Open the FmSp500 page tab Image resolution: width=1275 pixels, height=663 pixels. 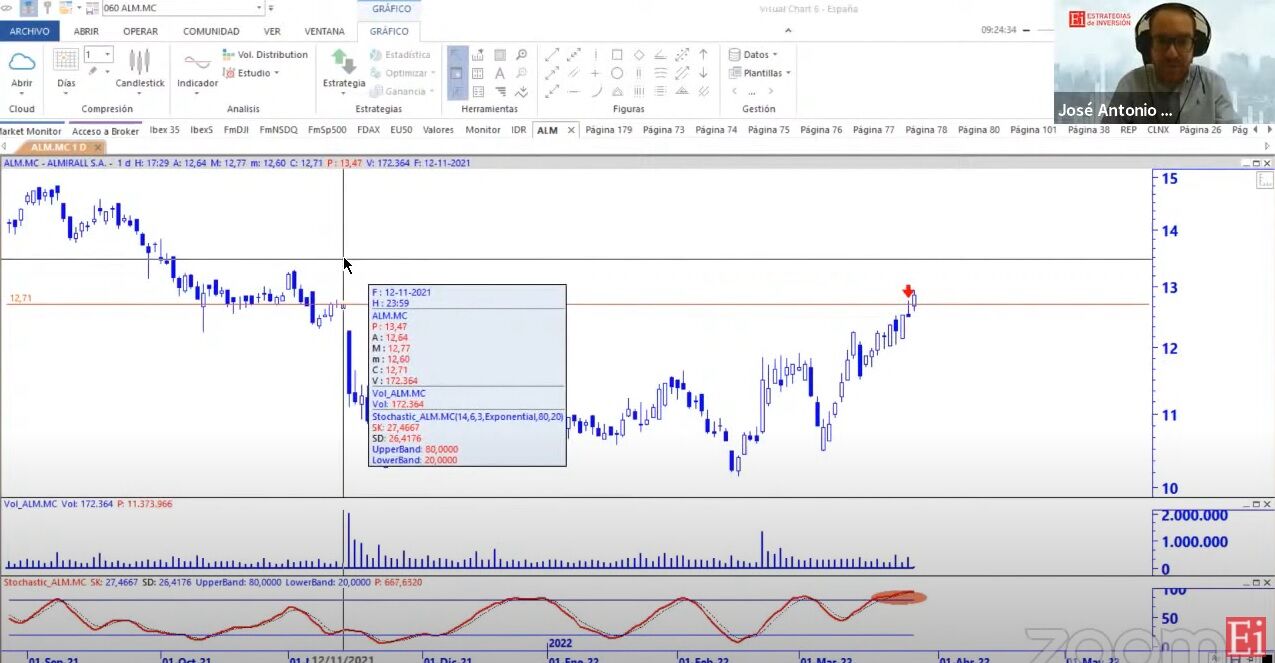click(x=327, y=130)
